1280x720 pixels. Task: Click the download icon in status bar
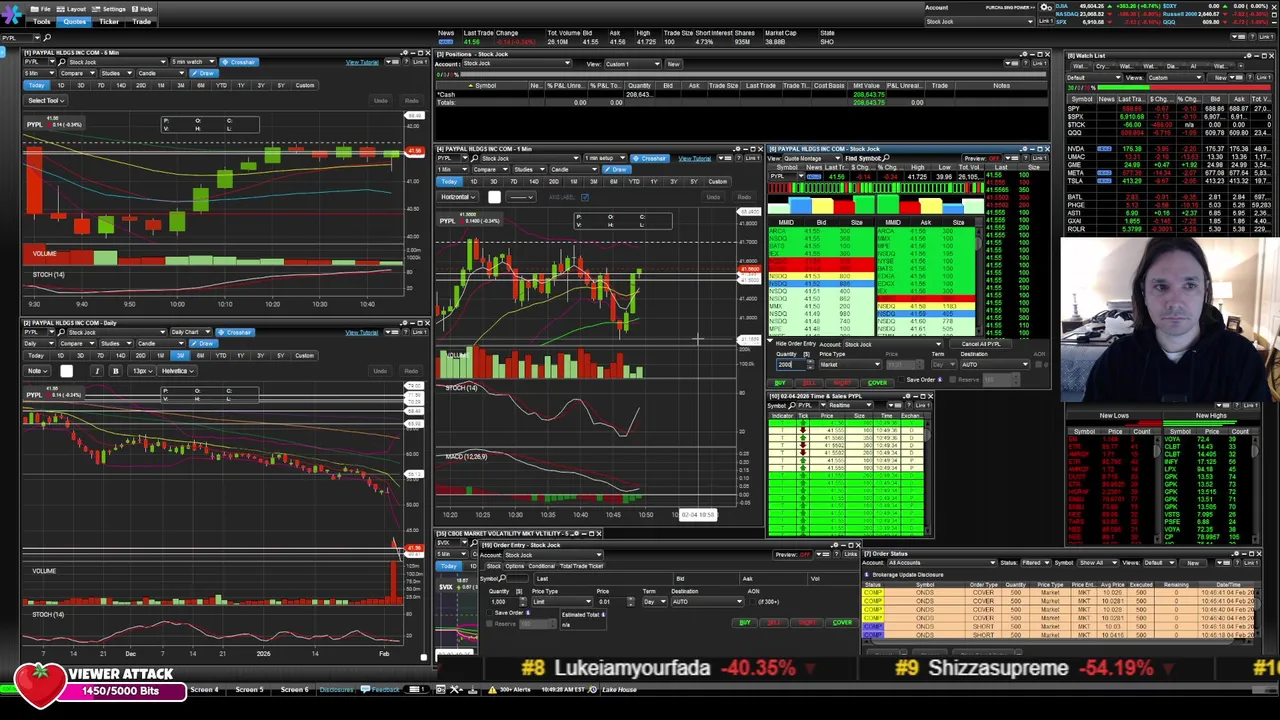click(x=472, y=690)
